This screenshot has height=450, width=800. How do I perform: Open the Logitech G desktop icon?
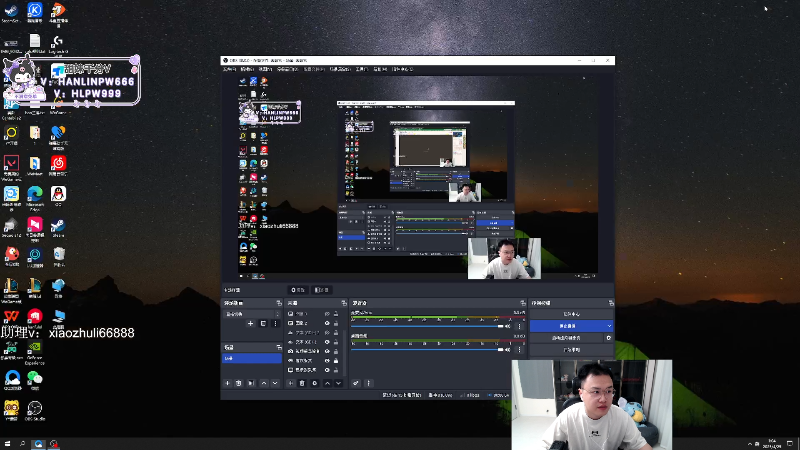(58, 44)
